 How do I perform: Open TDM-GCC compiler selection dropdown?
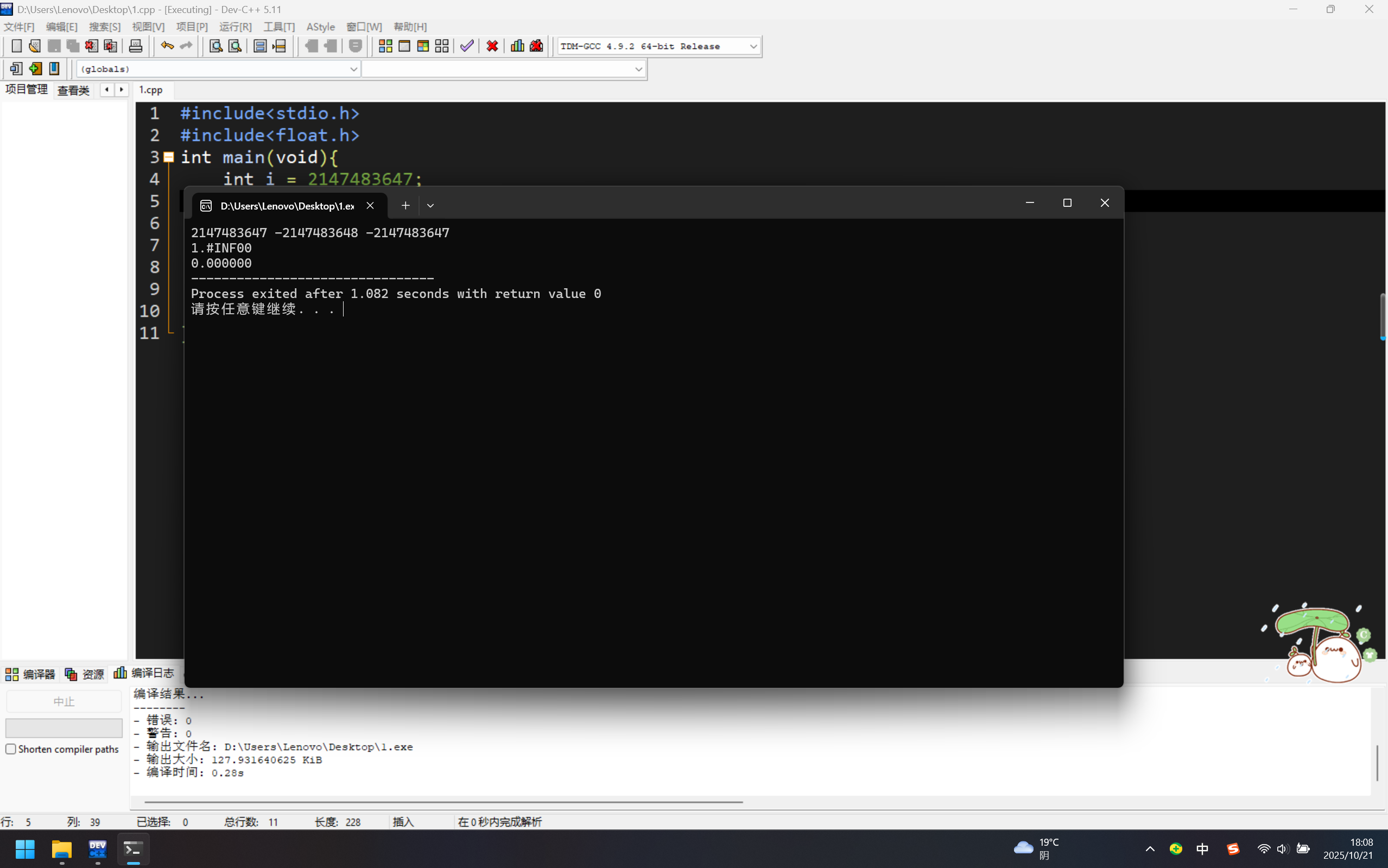pyautogui.click(x=753, y=47)
